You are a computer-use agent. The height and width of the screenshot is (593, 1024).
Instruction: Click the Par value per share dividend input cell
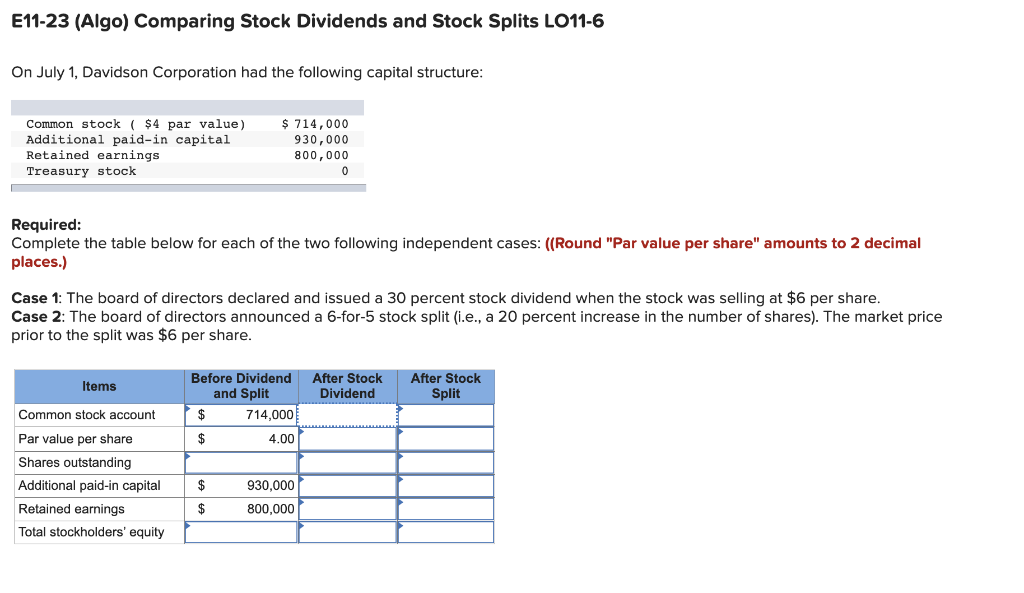[347, 438]
